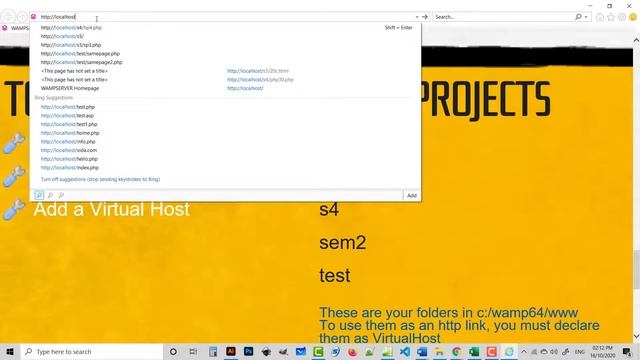Click the page scrollbar down arrow

(x=636, y=336)
